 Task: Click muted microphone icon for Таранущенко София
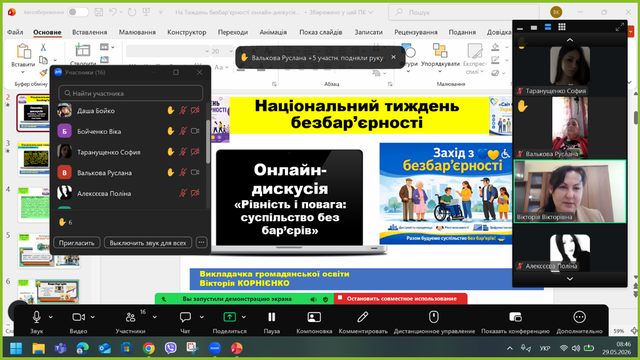pyautogui.click(x=183, y=152)
